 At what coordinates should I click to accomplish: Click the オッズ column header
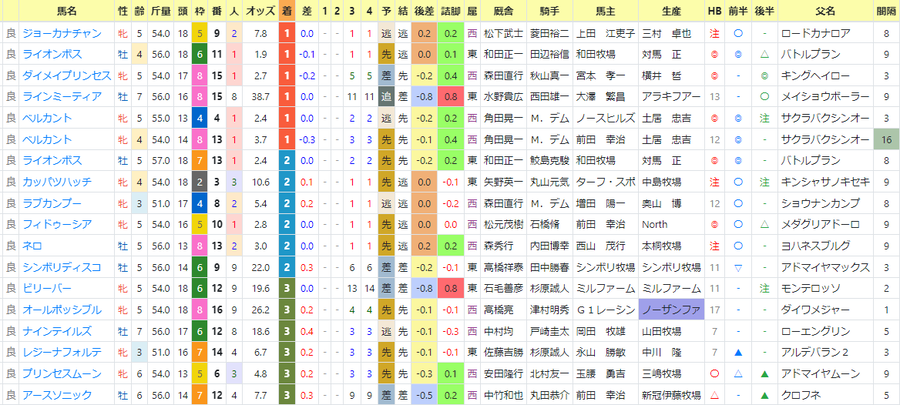pos(260,11)
